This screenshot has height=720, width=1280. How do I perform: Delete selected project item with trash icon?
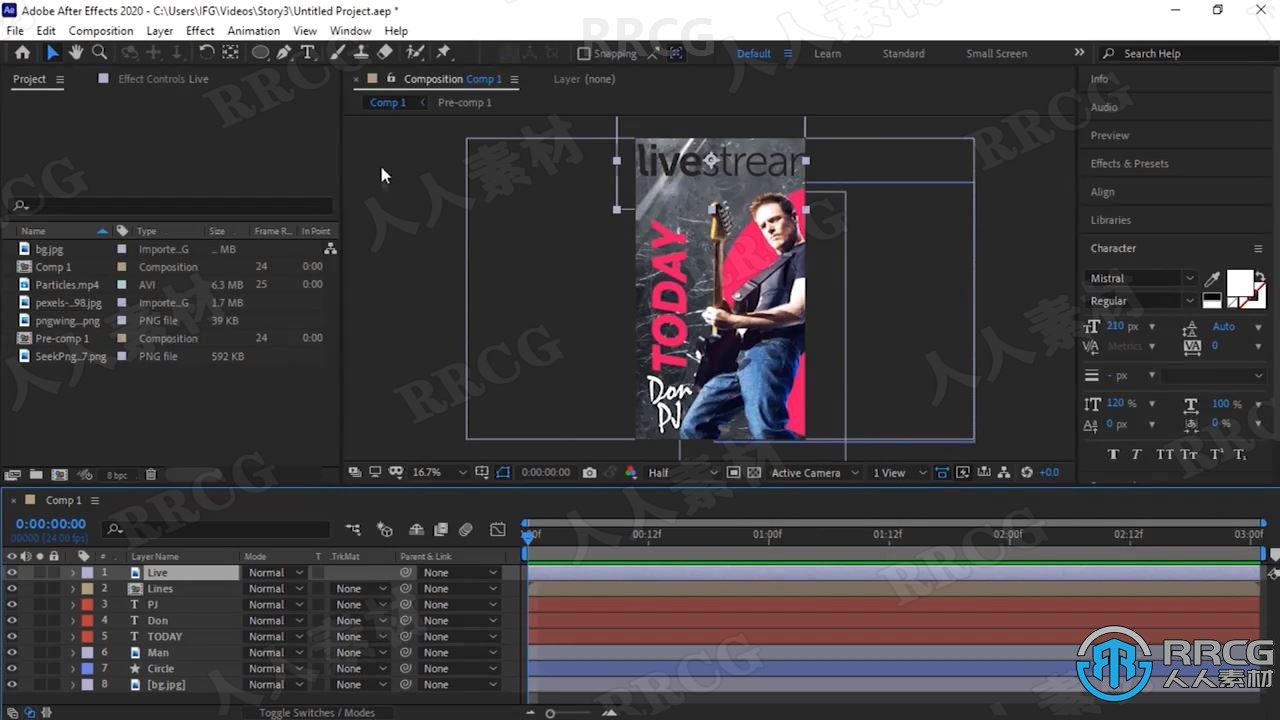tap(151, 475)
